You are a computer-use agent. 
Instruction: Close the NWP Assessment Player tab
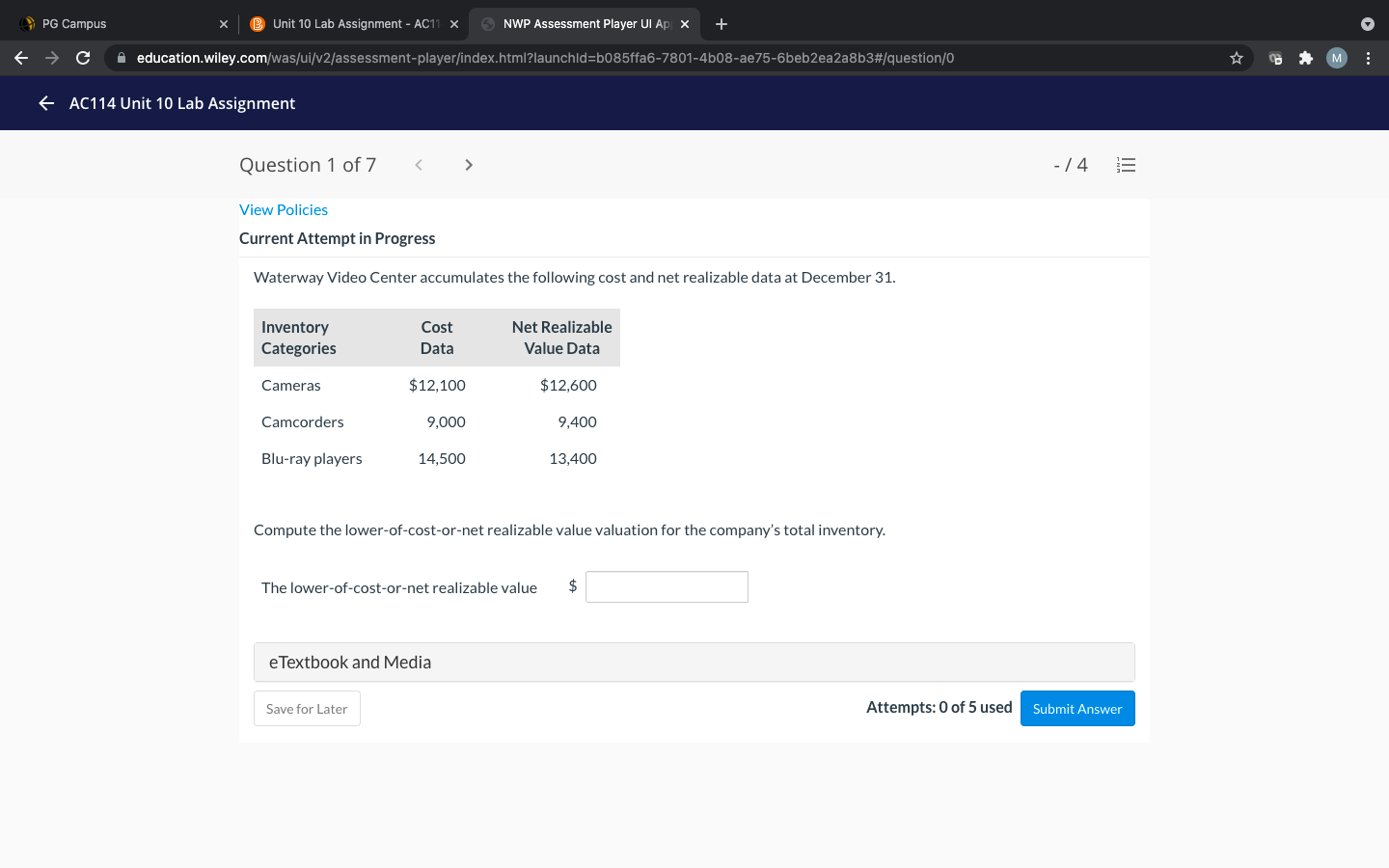point(685,24)
